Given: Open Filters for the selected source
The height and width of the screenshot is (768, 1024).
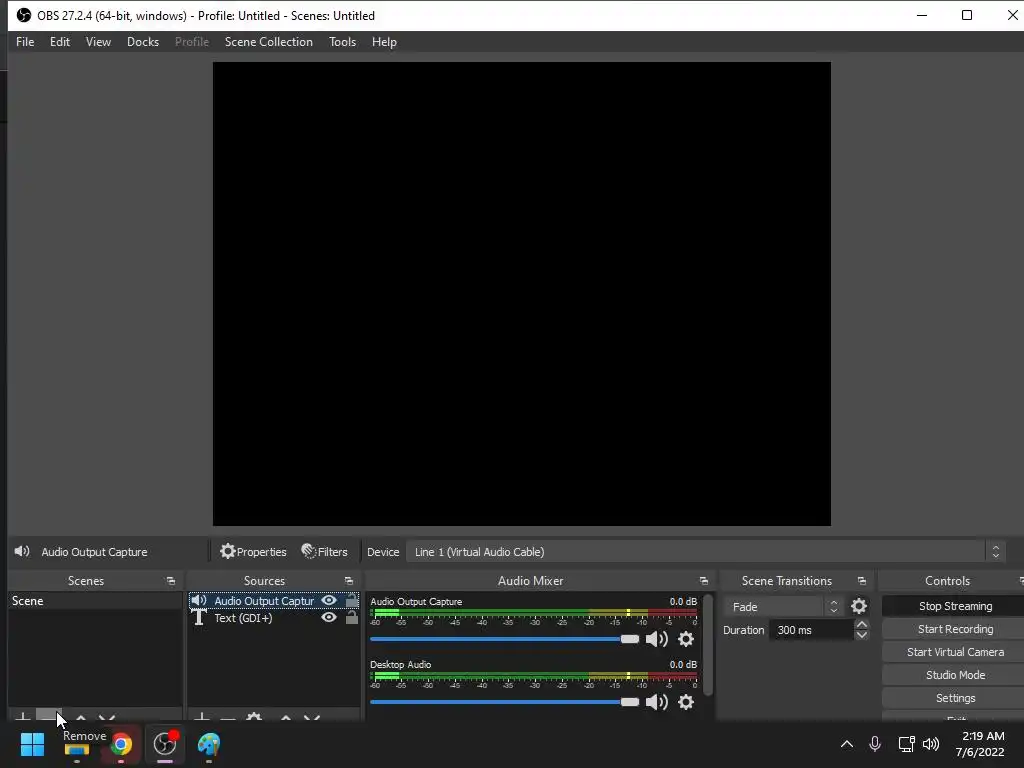Looking at the screenshot, I should [x=325, y=552].
